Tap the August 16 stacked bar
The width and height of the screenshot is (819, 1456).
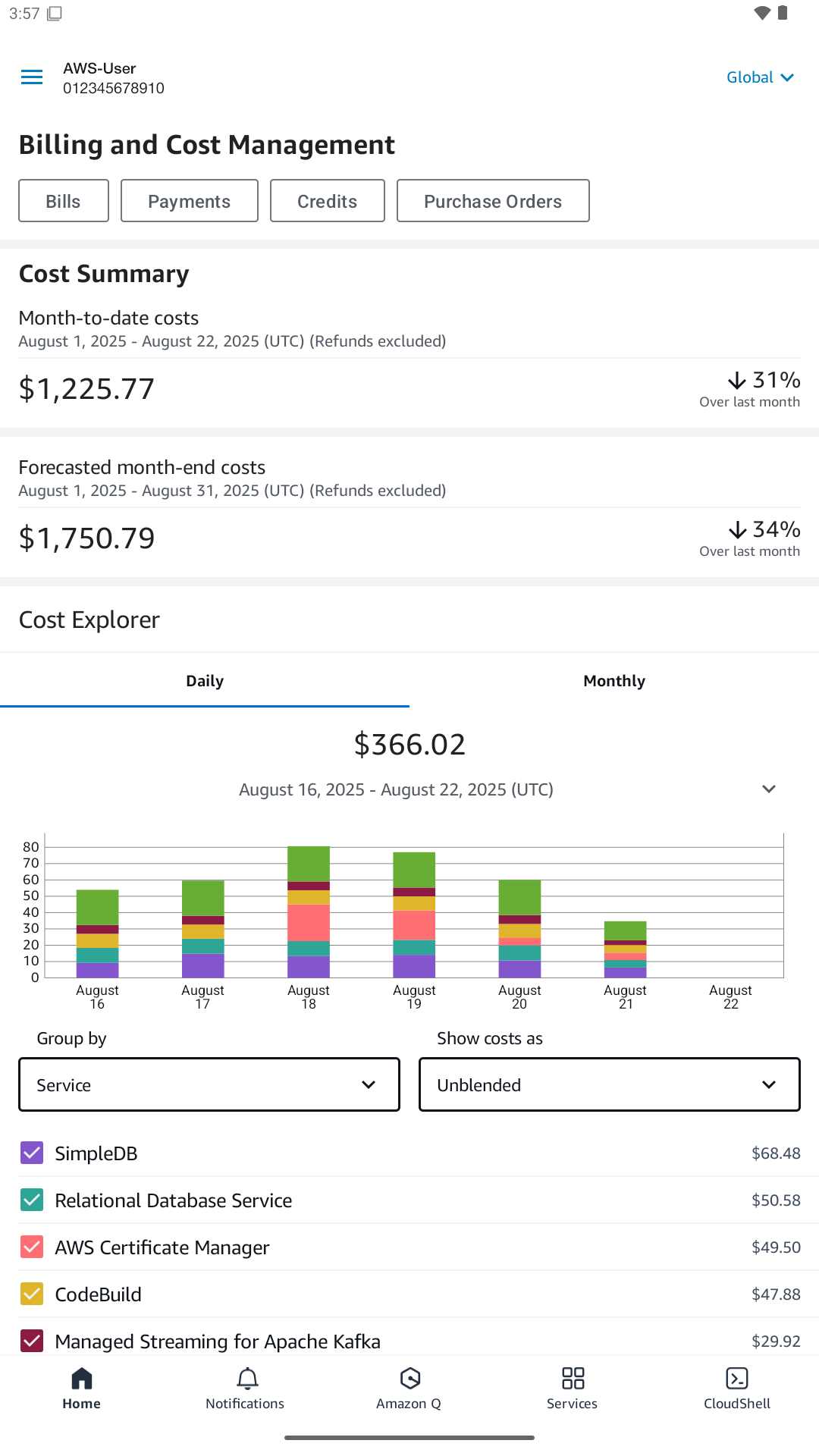pos(98,934)
